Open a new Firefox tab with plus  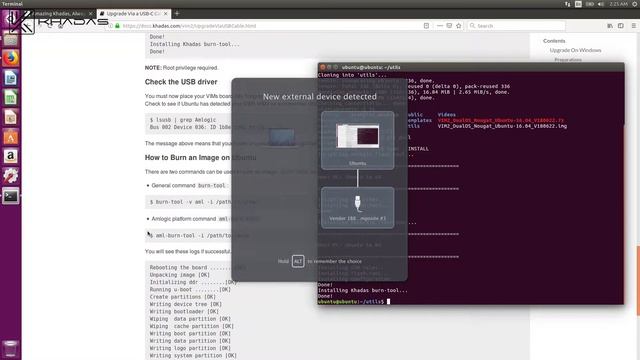coord(177,13)
